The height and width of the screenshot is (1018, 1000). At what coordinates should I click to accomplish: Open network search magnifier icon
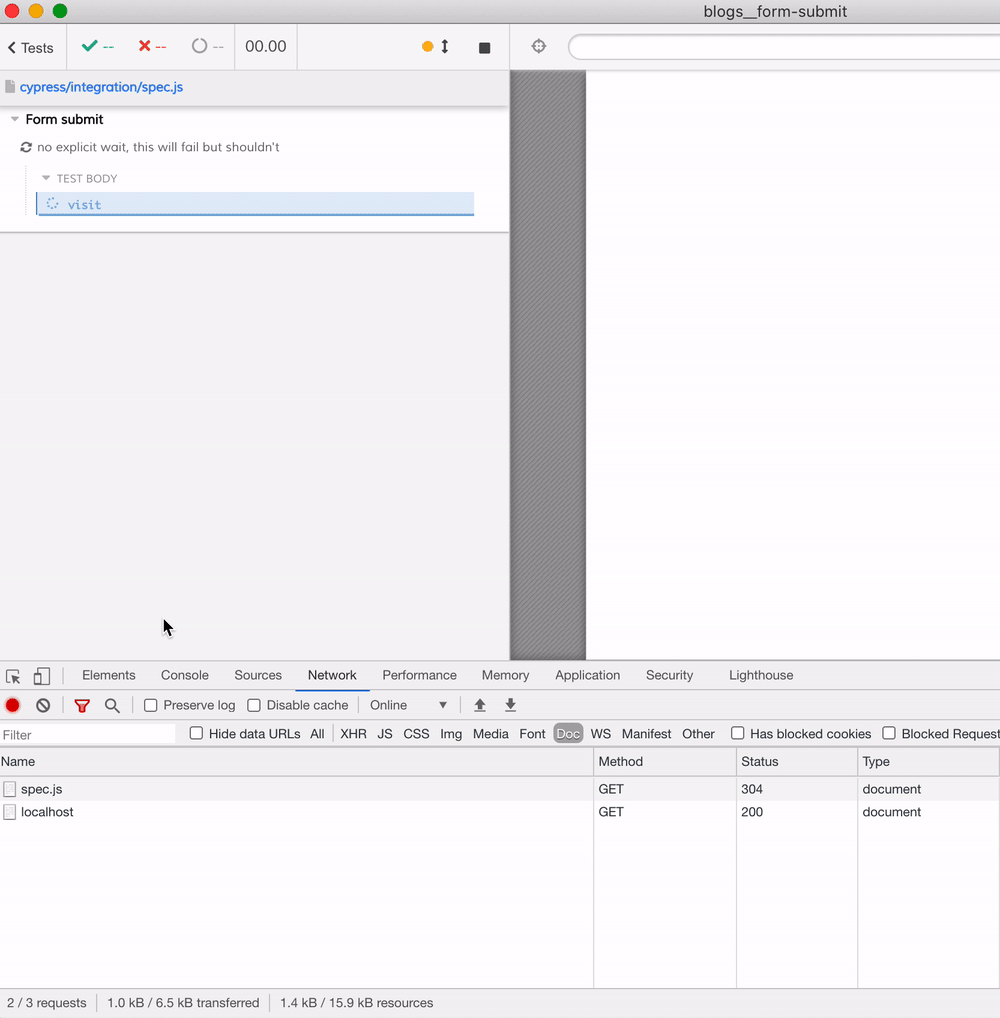tap(112, 705)
